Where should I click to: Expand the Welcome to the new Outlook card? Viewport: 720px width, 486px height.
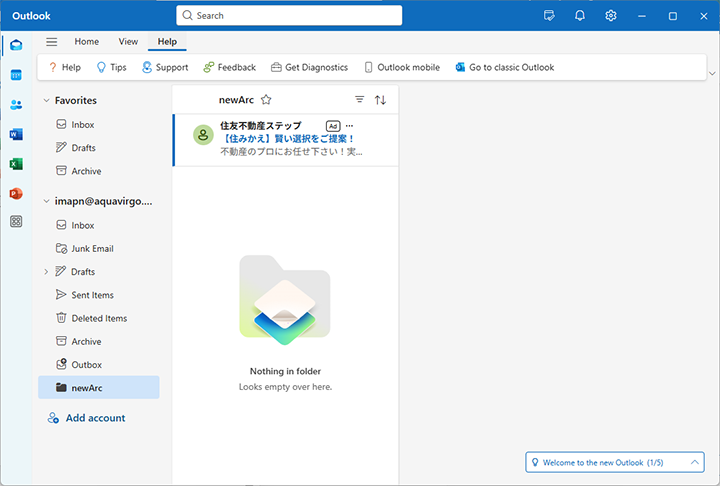(x=695, y=462)
